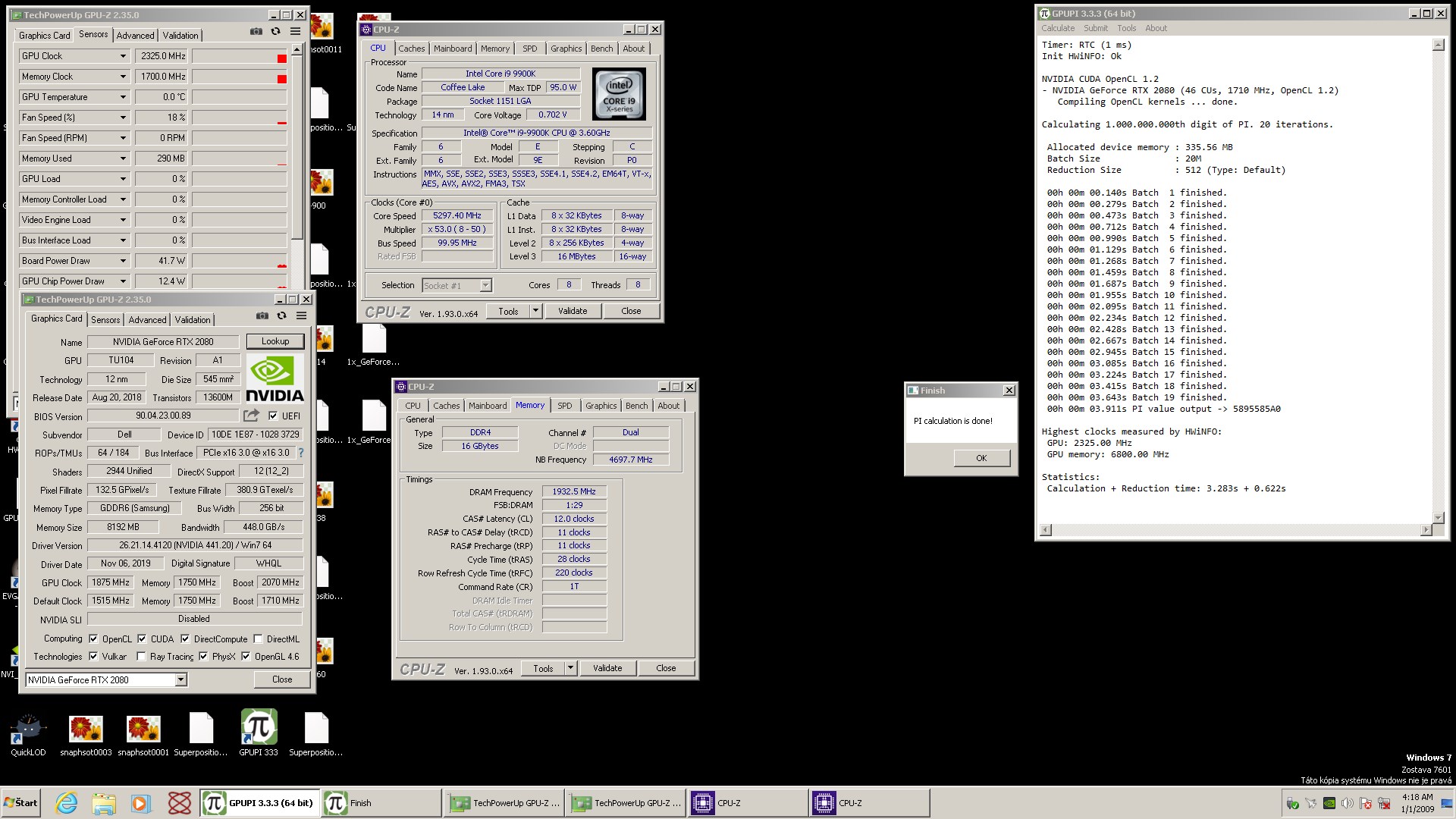1456x819 pixels.
Task: Click Close in CPU-Z Memory window
Action: coord(666,668)
